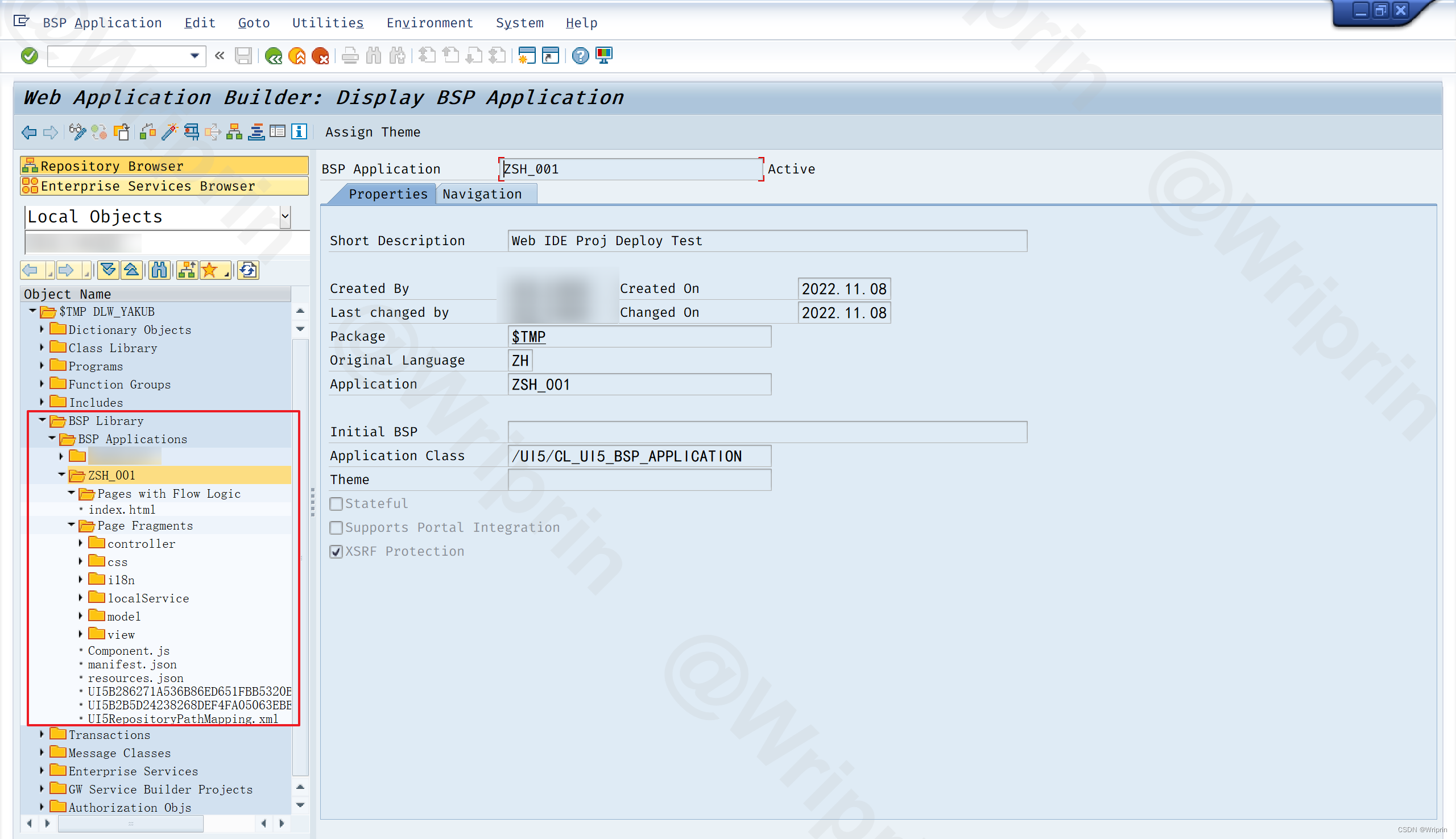Click the Application Class input field
Viewport: 1456px width, 839px height.
(639, 455)
